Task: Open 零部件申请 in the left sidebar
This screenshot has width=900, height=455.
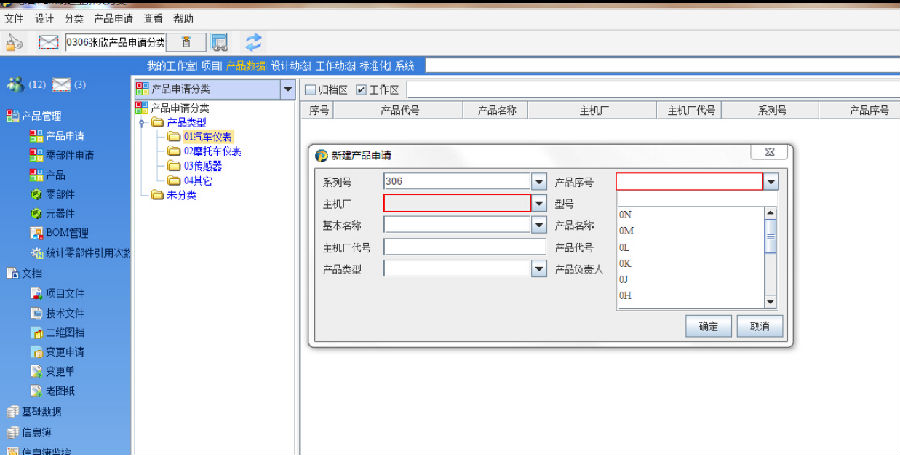Action: tap(61, 155)
